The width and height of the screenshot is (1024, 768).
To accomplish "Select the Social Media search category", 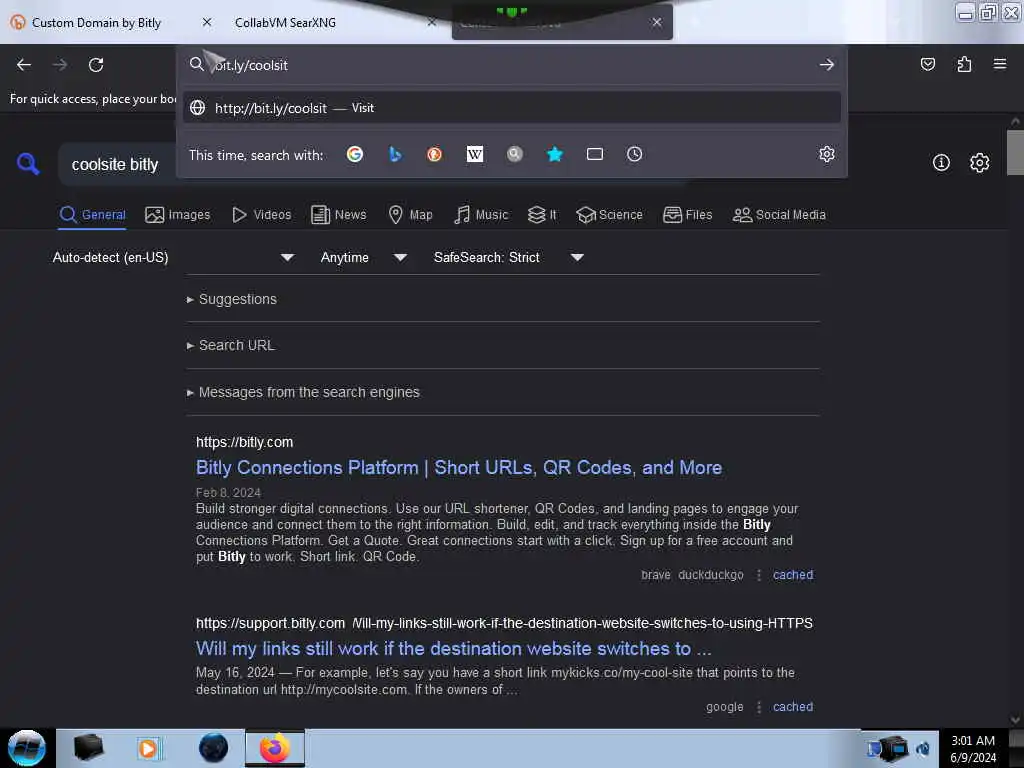I will [x=779, y=215].
